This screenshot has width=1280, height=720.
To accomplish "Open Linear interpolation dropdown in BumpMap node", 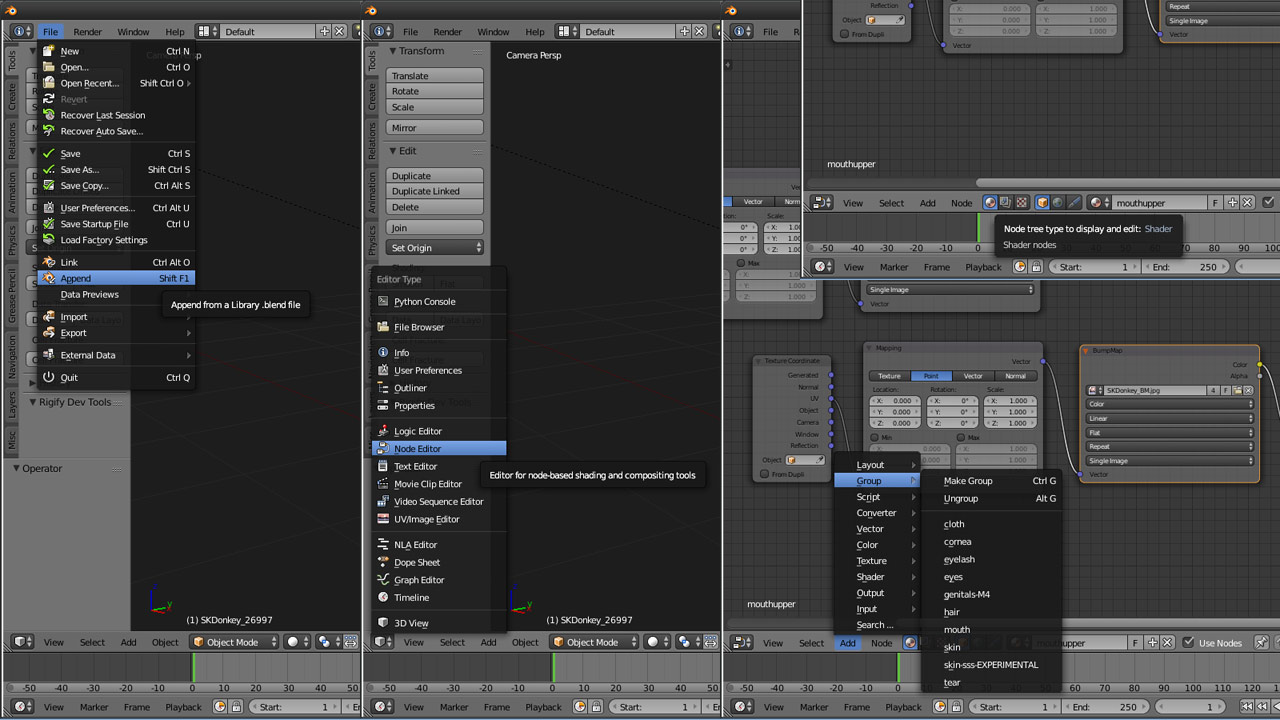I will 1170,418.
